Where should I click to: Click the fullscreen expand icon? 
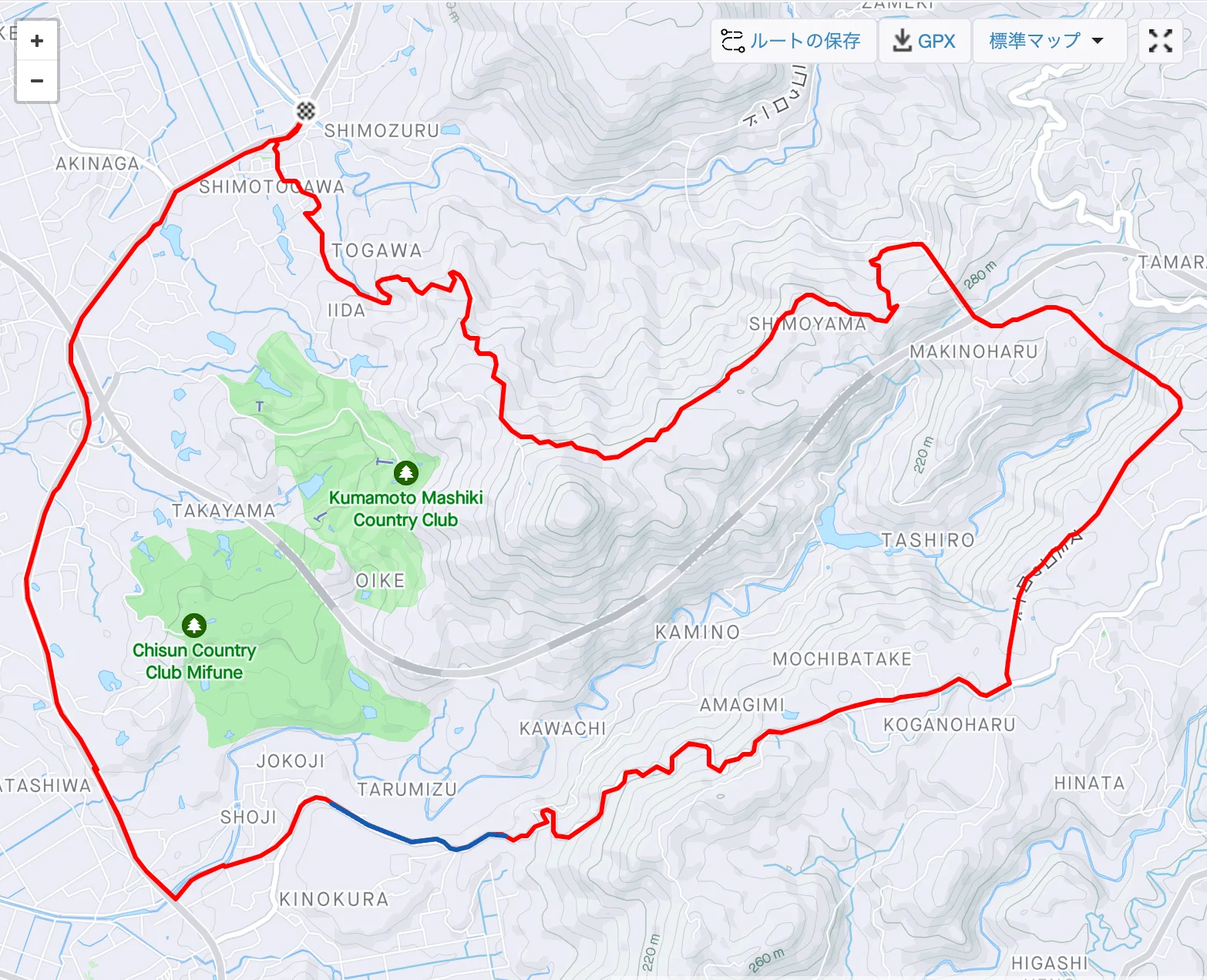point(1160,41)
